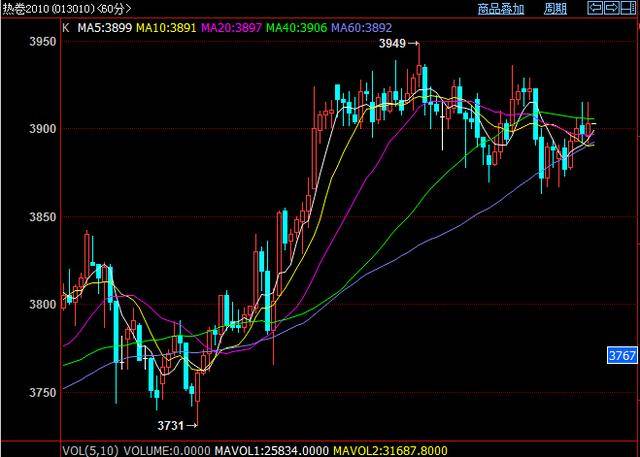
Task: Select the green MA40:3906 indicator label
Action: coord(299,29)
